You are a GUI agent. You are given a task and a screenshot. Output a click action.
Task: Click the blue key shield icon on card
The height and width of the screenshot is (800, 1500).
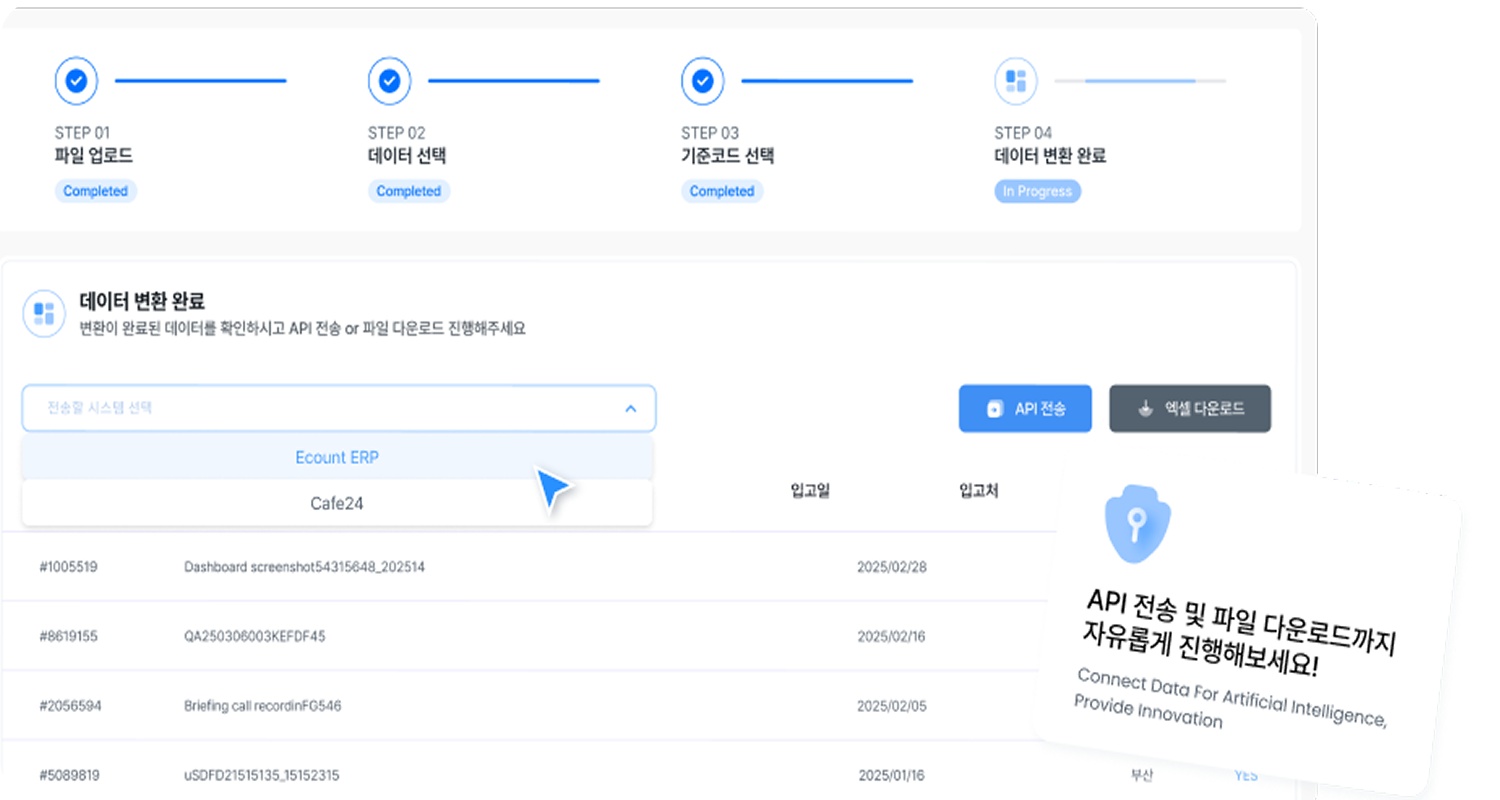point(1136,523)
